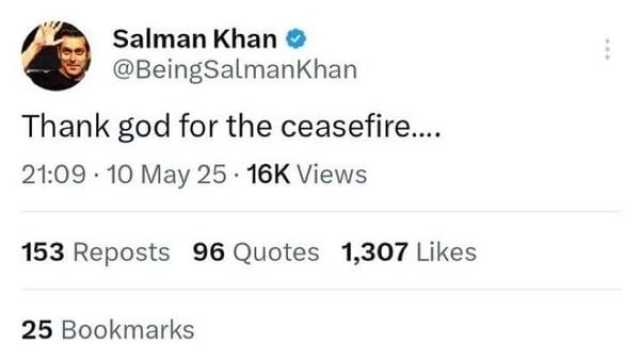Click the 21:09 timestamp

53,175
